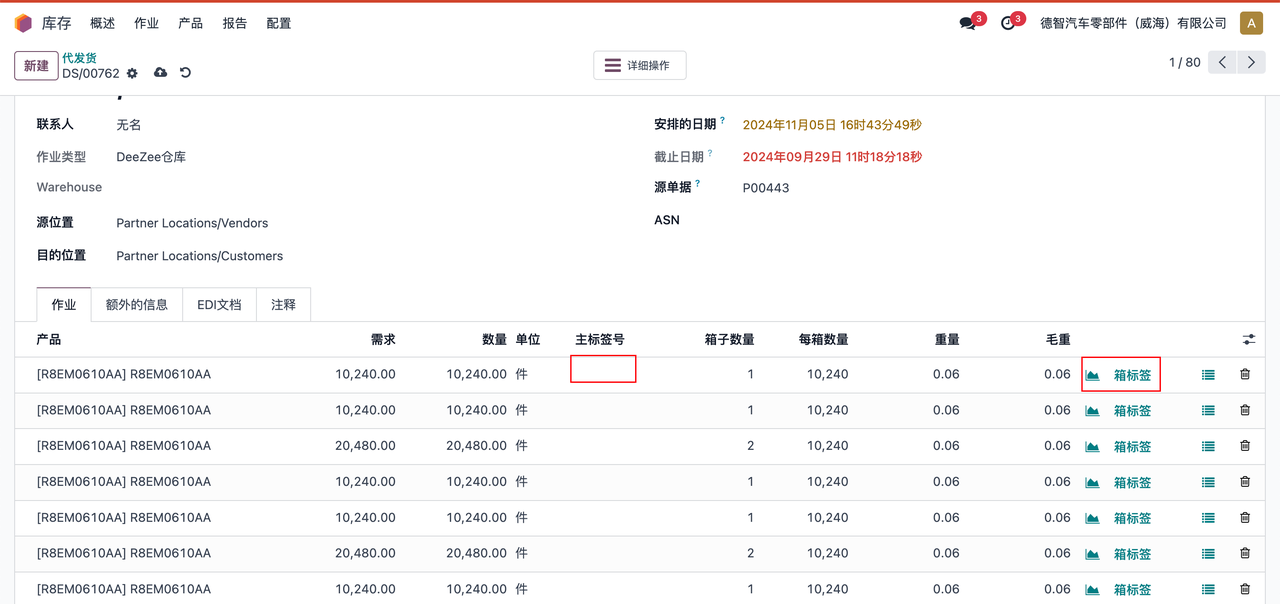Image resolution: width=1280 pixels, height=604 pixels.
Task: Click the 详细操作 button
Action: pyautogui.click(x=639, y=65)
